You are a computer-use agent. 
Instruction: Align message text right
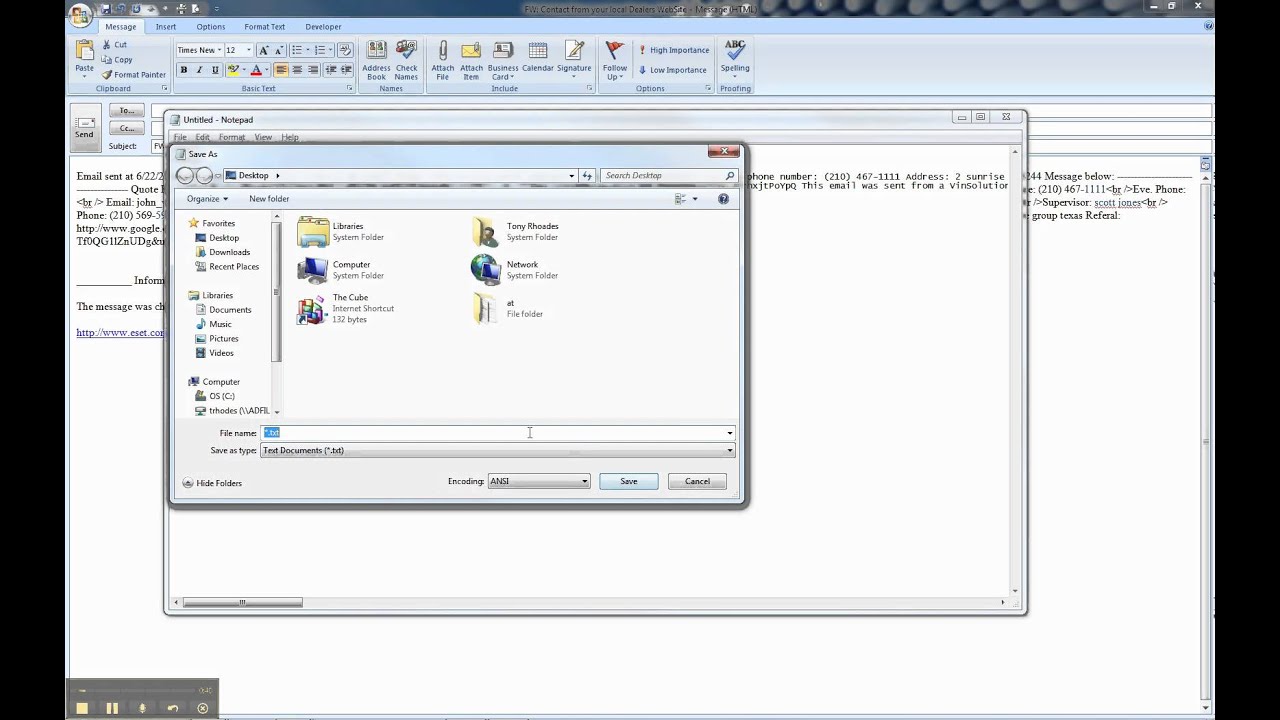point(313,70)
